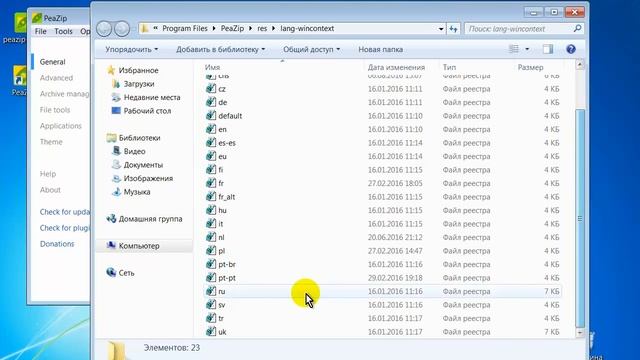Select the eu registry file icon
The height and width of the screenshot is (360, 640).
click(211, 156)
